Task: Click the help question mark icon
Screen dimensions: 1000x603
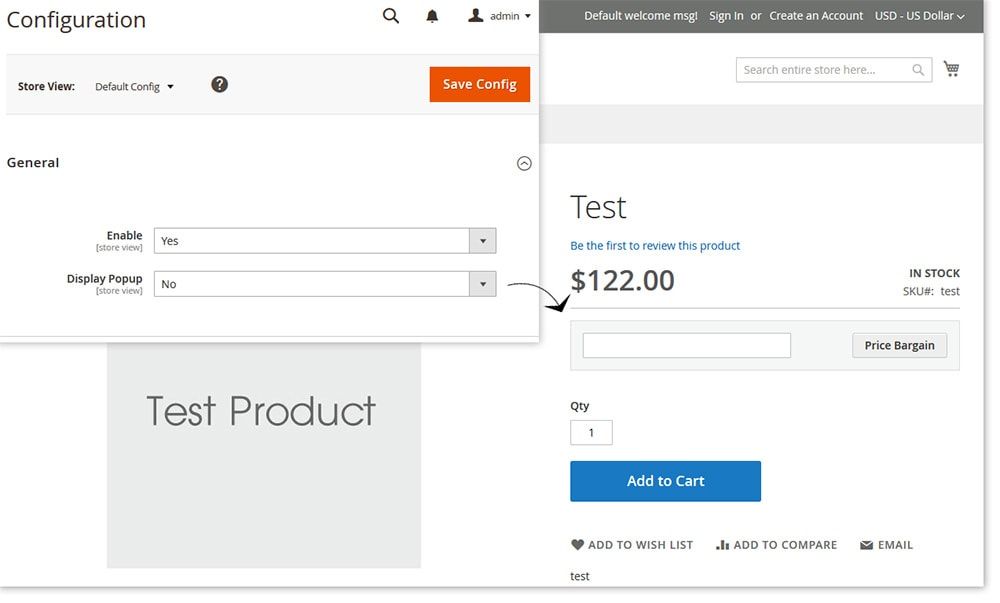Action: click(x=220, y=84)
